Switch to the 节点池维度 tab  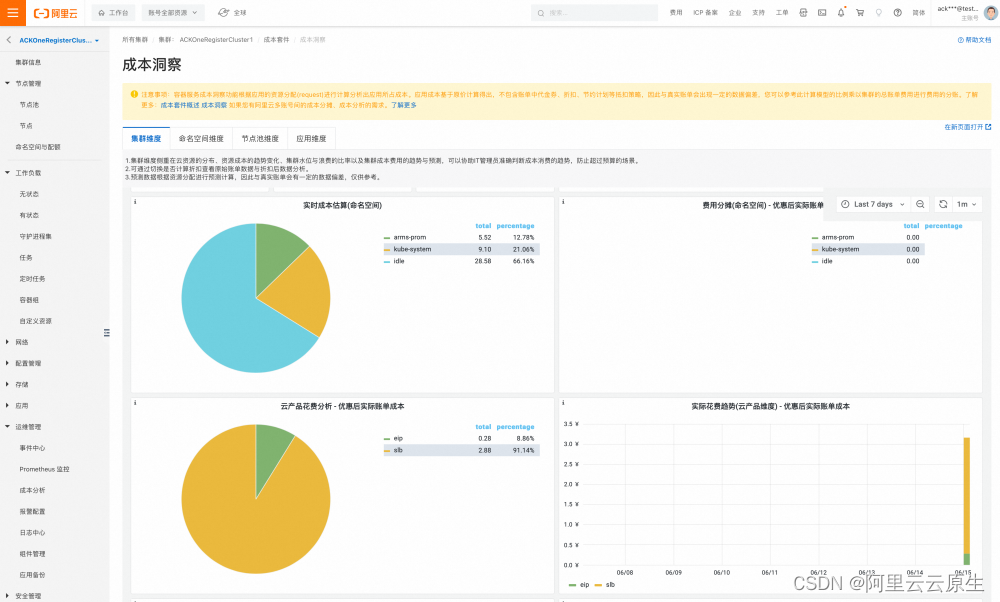tap(260, 138)
